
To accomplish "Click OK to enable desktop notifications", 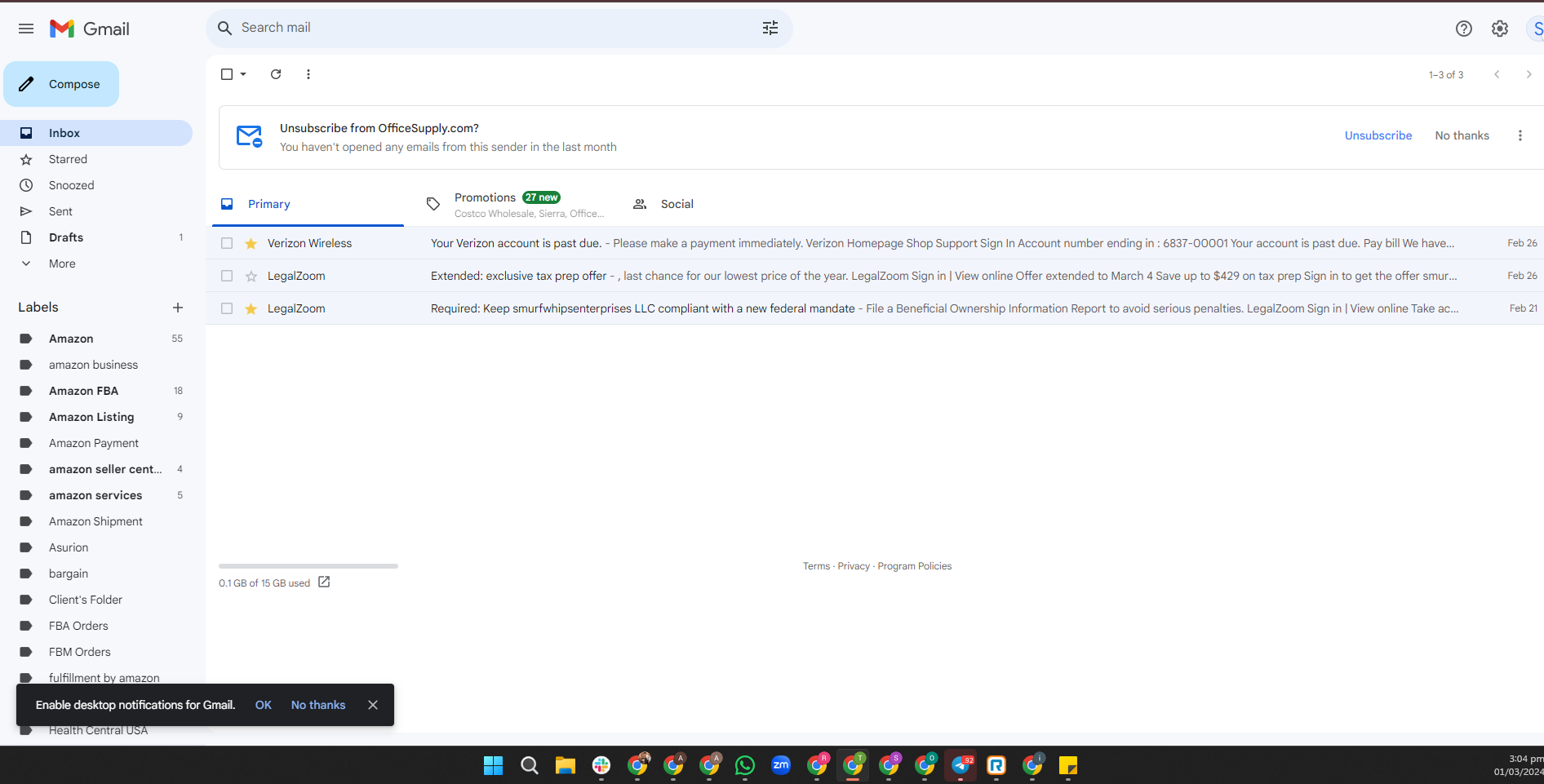I will pyautogui.click(x=263, y=705).
